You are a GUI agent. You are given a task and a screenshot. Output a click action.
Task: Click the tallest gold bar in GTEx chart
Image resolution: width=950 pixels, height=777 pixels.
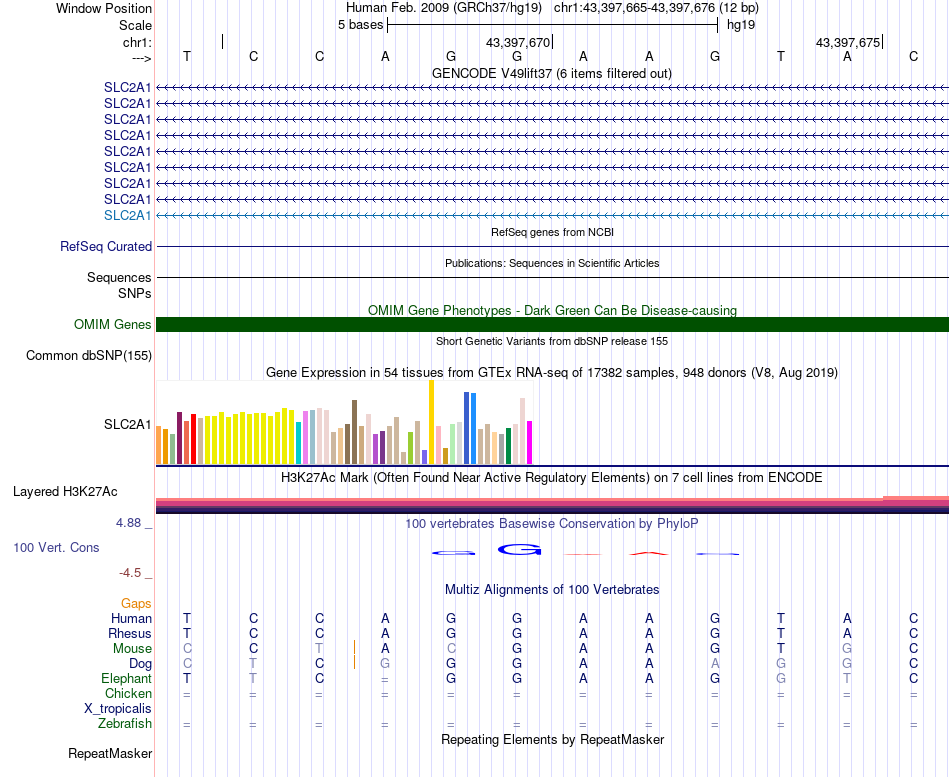431,422
